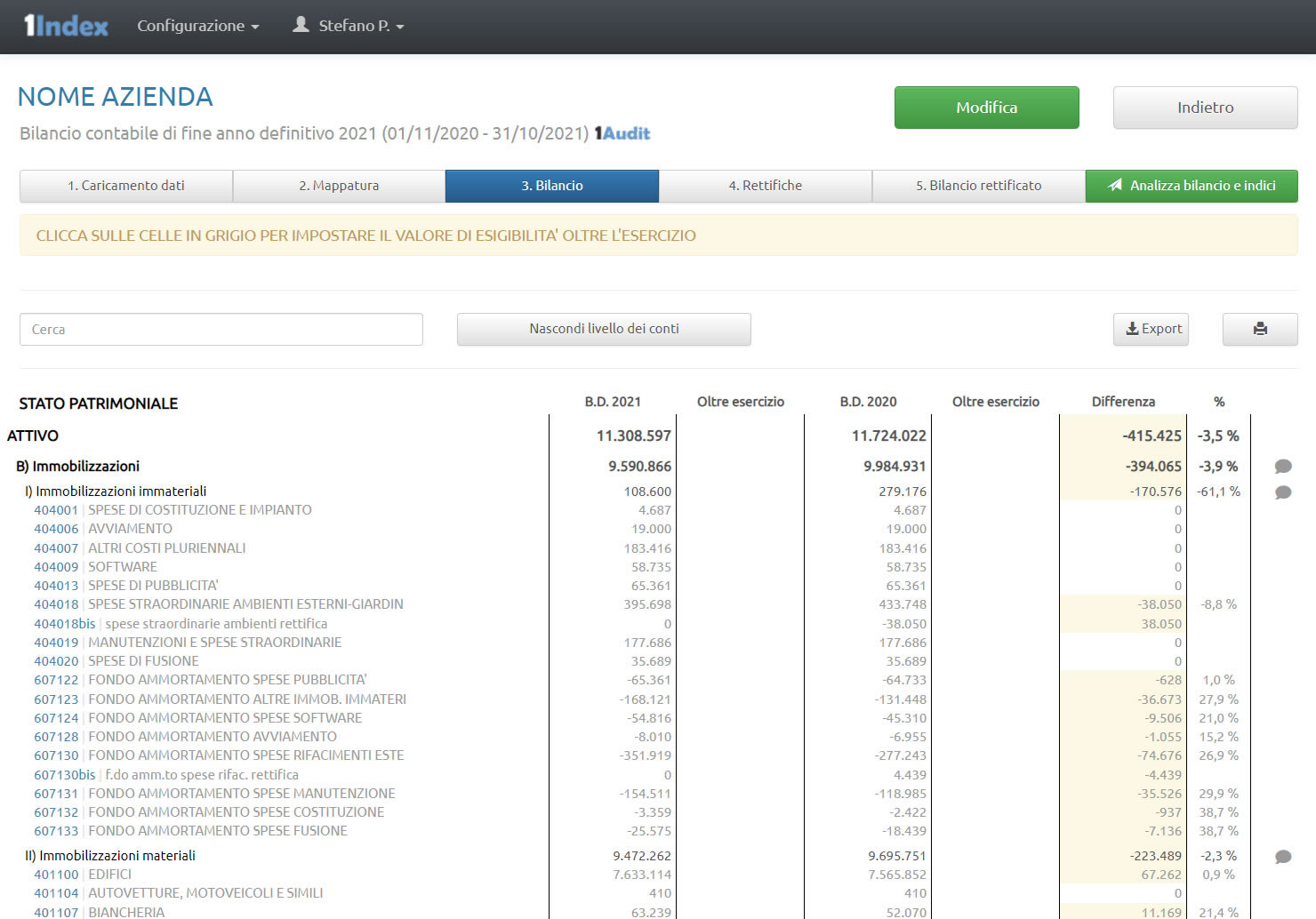Open account 404009 SOFTWARE link
Screen dimensions: 1316x919
pyautogui.click(x=56, y=567)
